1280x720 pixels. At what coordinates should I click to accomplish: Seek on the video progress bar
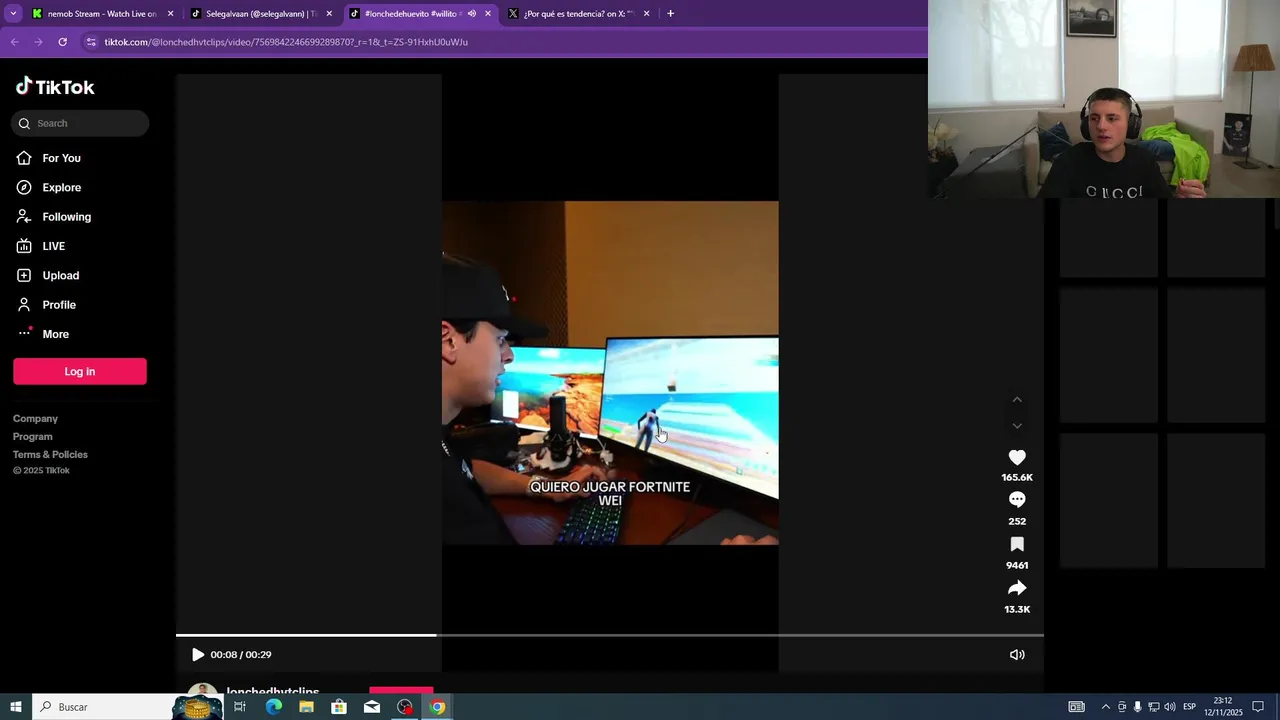tap(610, 635)
